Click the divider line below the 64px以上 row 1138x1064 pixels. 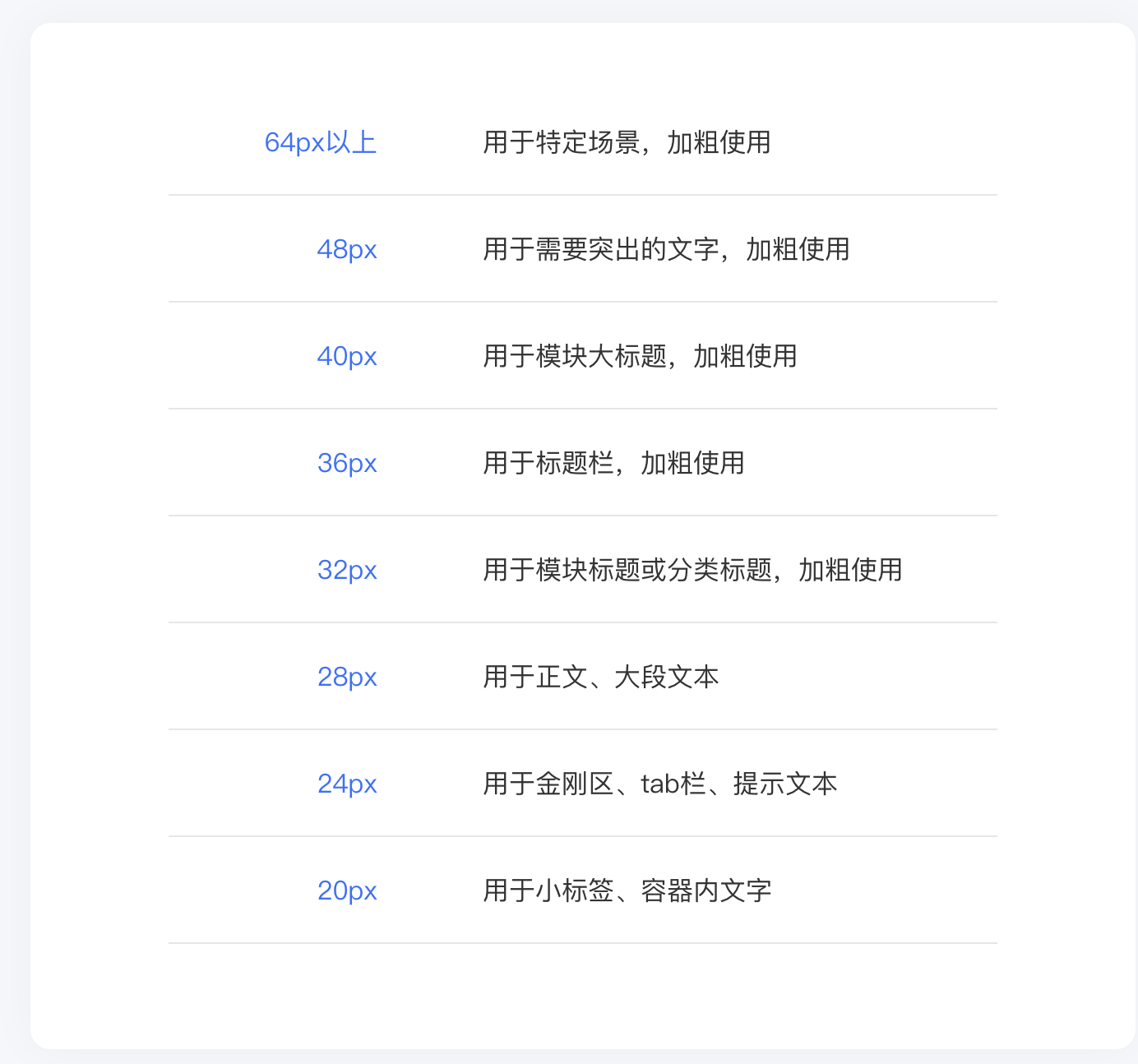coord(582,195)
